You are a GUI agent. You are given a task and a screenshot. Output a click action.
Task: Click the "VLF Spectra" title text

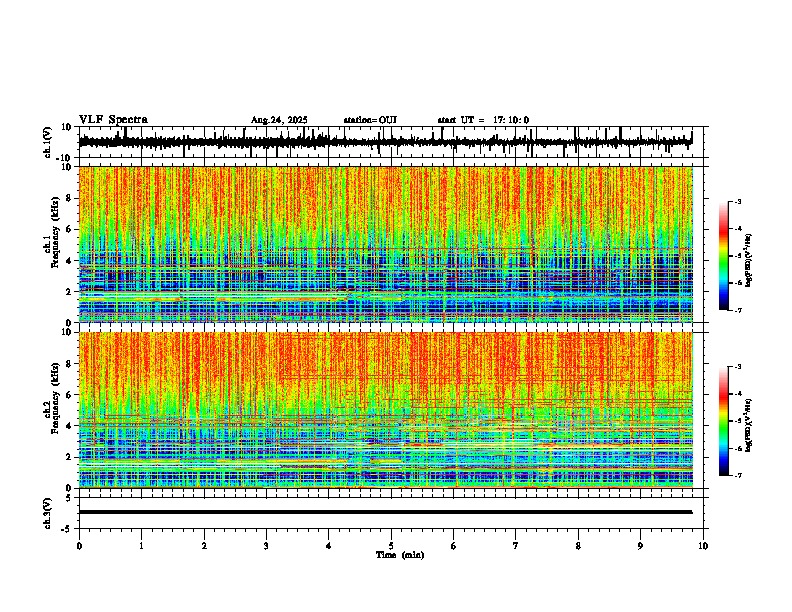pyautogui.click(x=113, y=120)
